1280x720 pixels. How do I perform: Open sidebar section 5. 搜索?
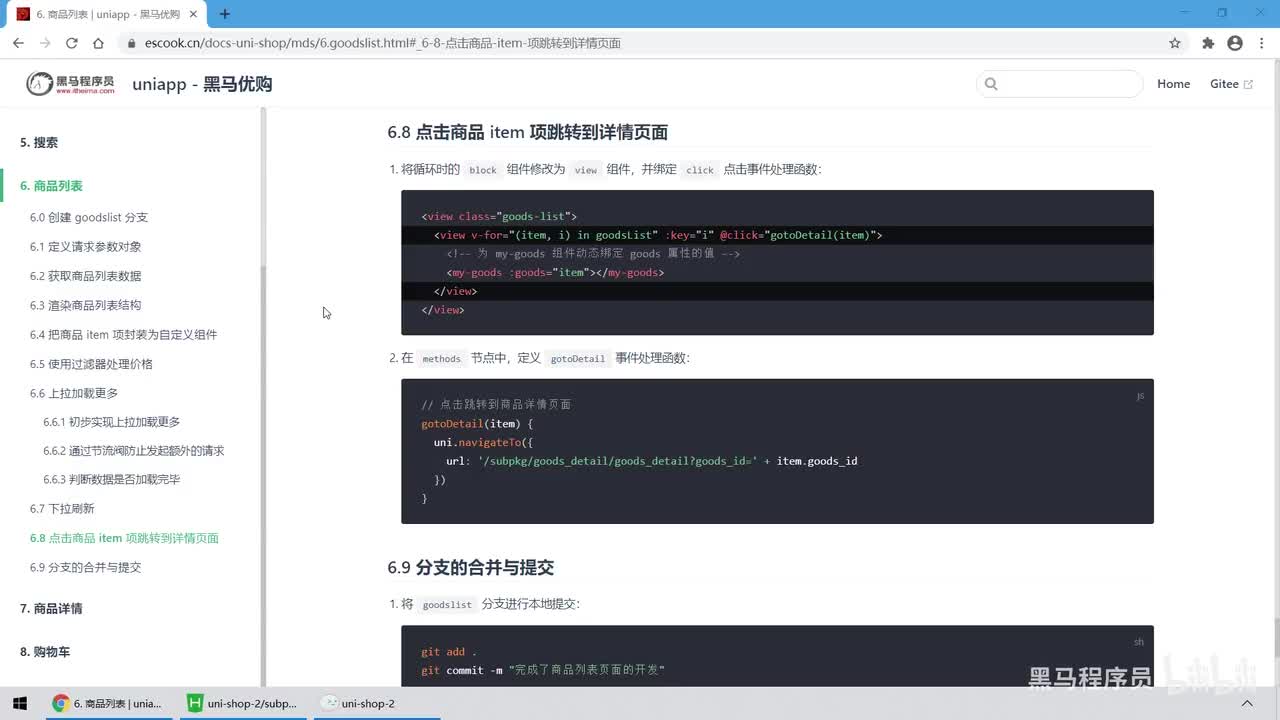click(x=39, y=143)
